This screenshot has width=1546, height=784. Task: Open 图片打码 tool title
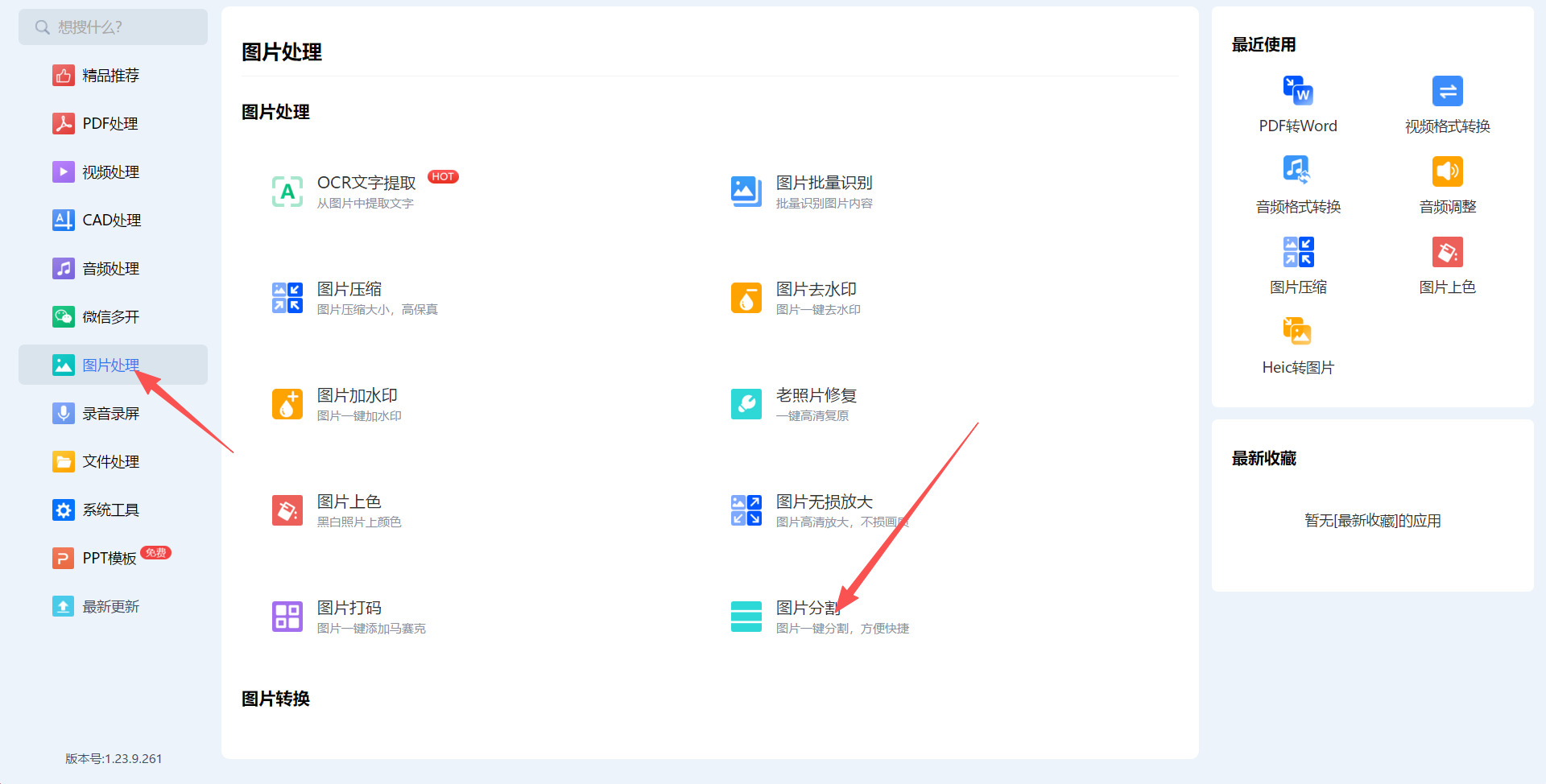349,608
